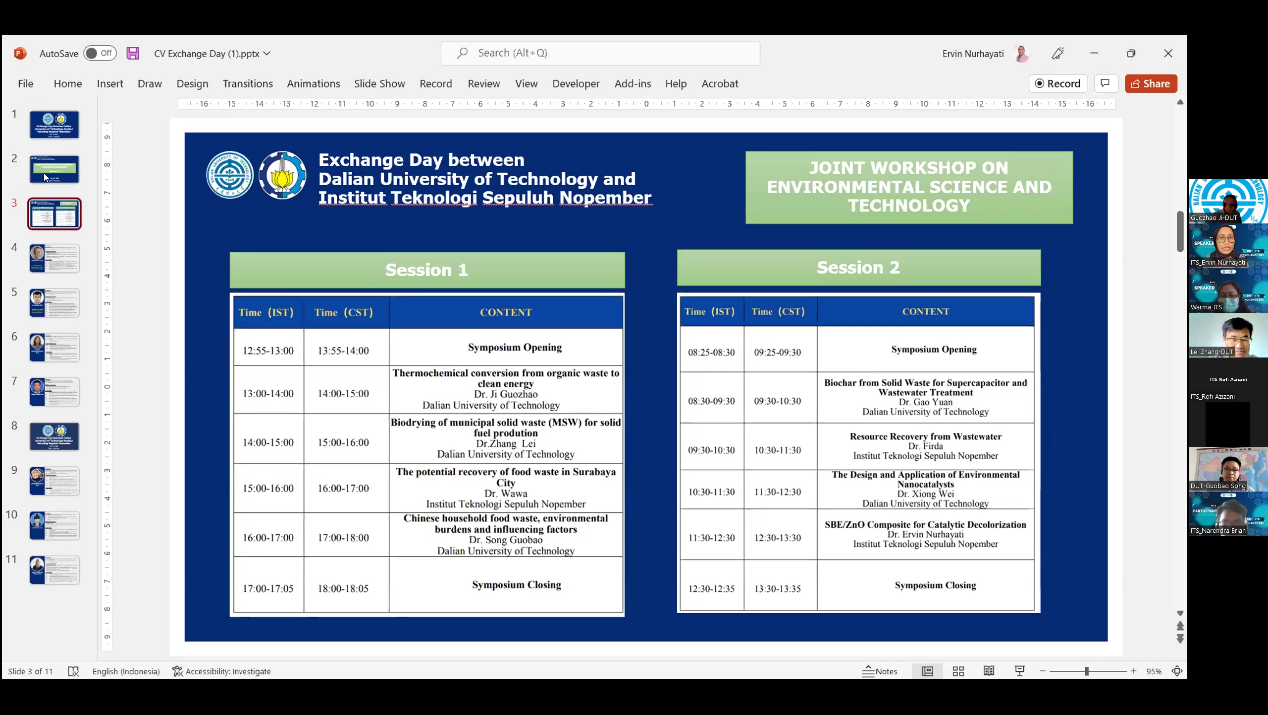Viewport: 1268px width, 715px height.
Task: Open the Draw tab
Action: [x=150, y=84]
